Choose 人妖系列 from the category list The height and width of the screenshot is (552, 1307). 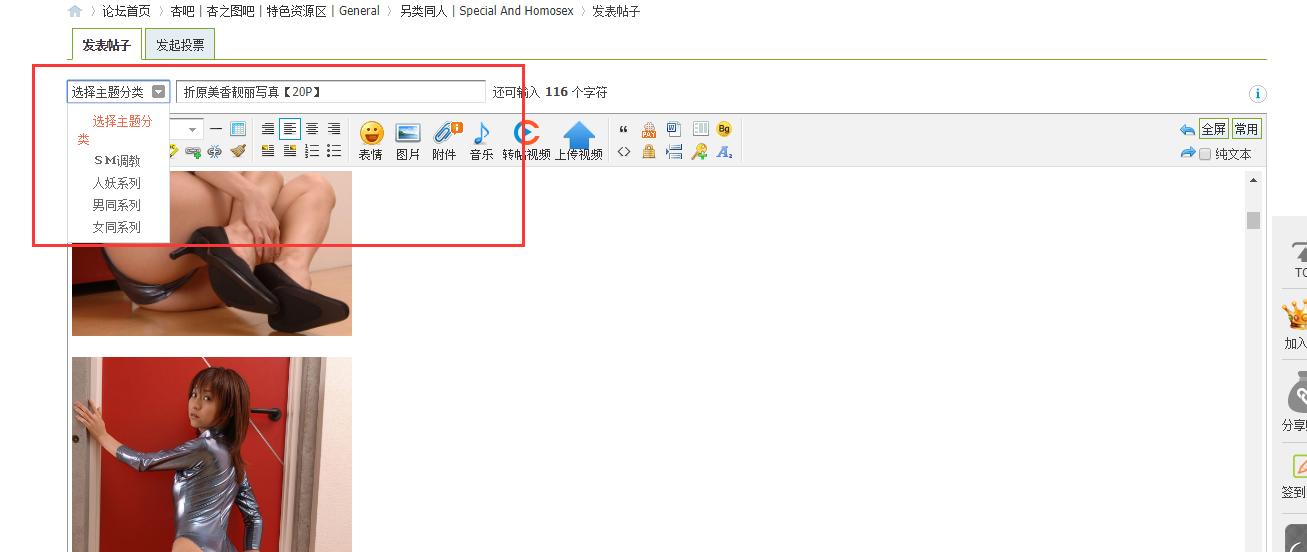[x=117, y=183]
